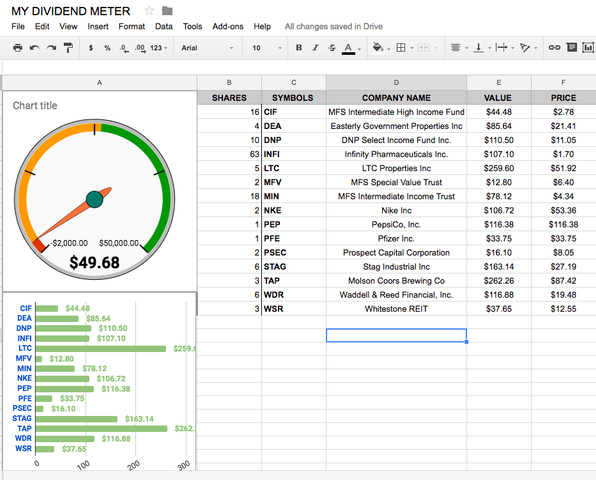Image resolution: width=596 pixels, height=480 pixels.
Task: Open the borders tool
Action: [x=401, y=48]
